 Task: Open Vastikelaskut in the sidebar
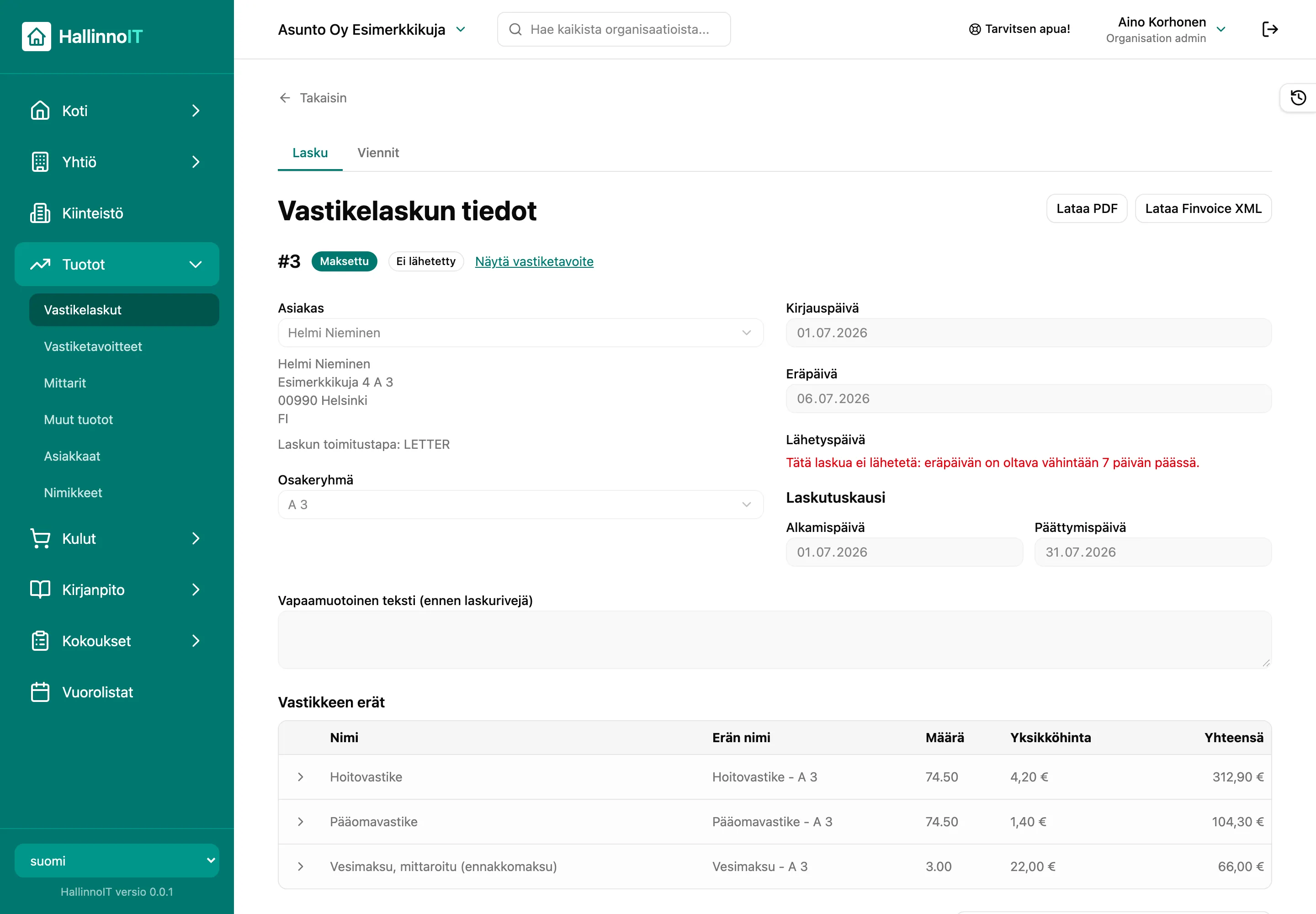click(124, 310)
